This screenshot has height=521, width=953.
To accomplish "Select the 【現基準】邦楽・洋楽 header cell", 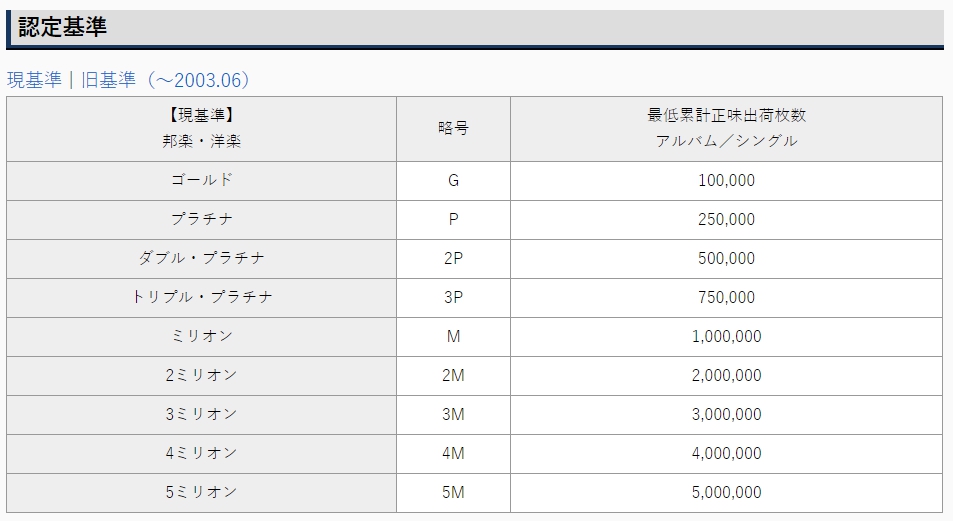I will [201, 128].
